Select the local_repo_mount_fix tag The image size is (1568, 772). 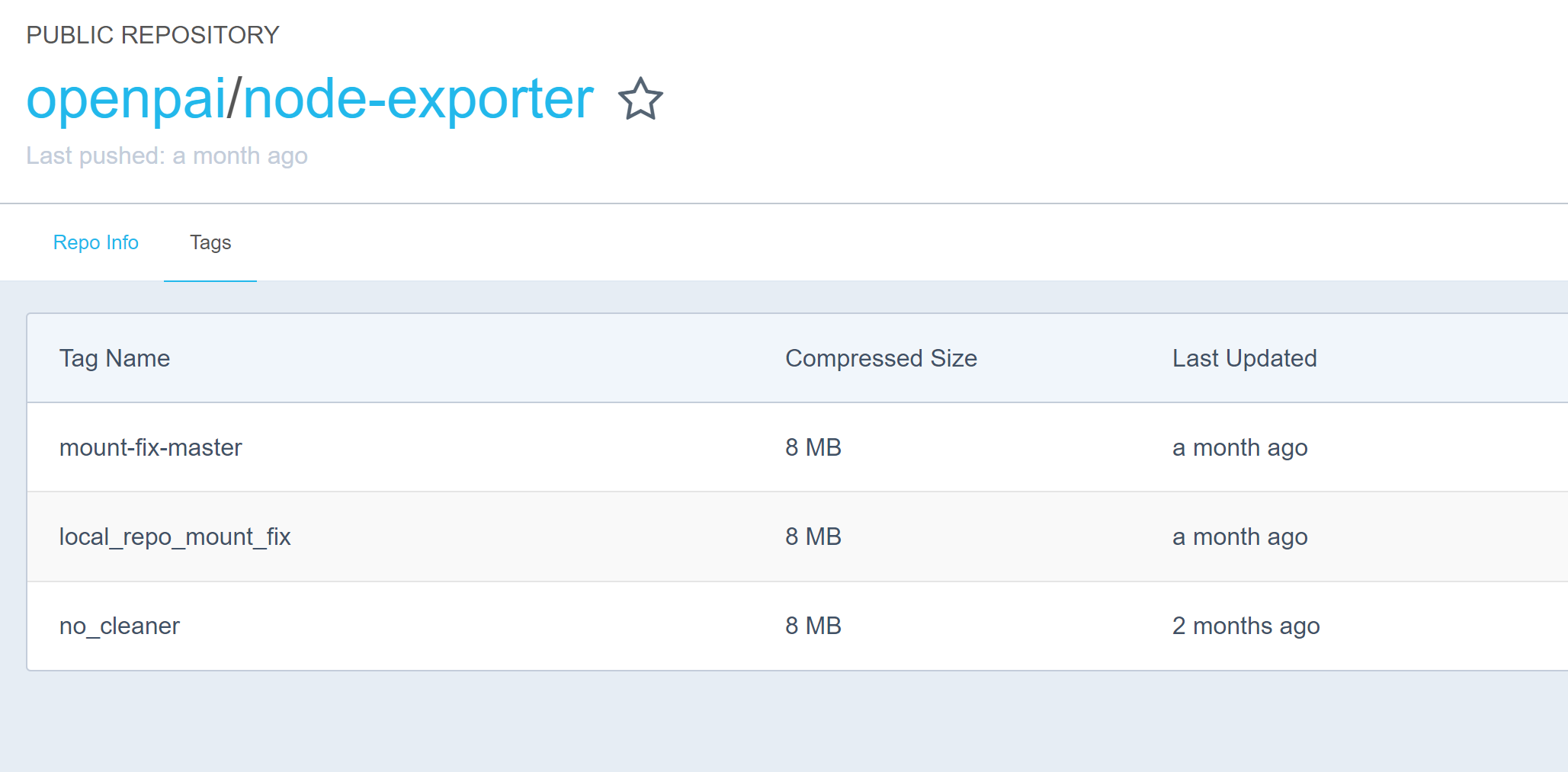175,537
